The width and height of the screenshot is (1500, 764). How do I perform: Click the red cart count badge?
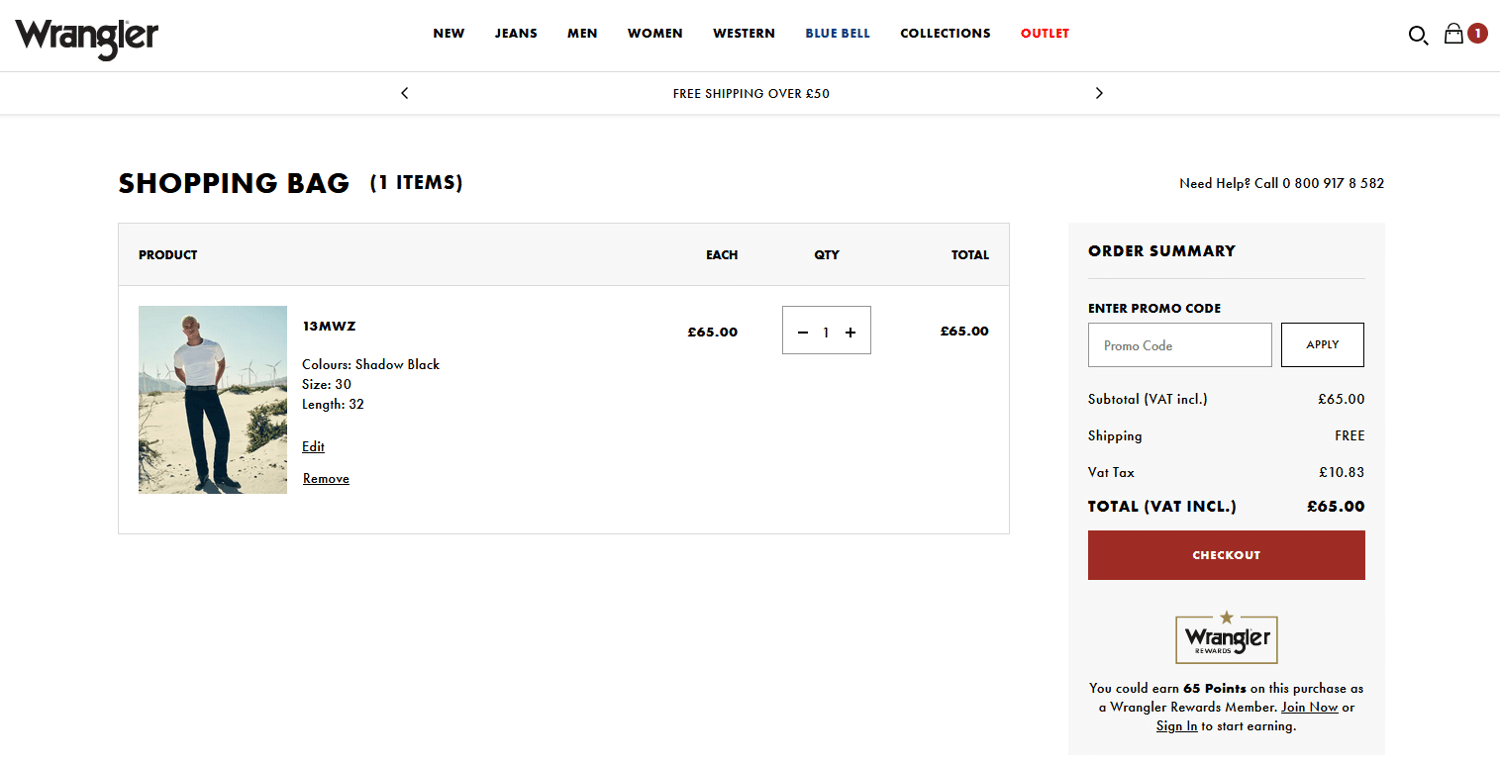(x=1478, y=33)
